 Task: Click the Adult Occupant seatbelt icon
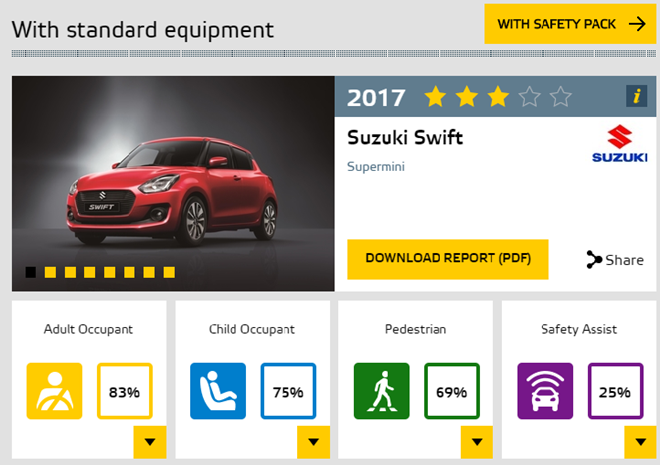54,391
